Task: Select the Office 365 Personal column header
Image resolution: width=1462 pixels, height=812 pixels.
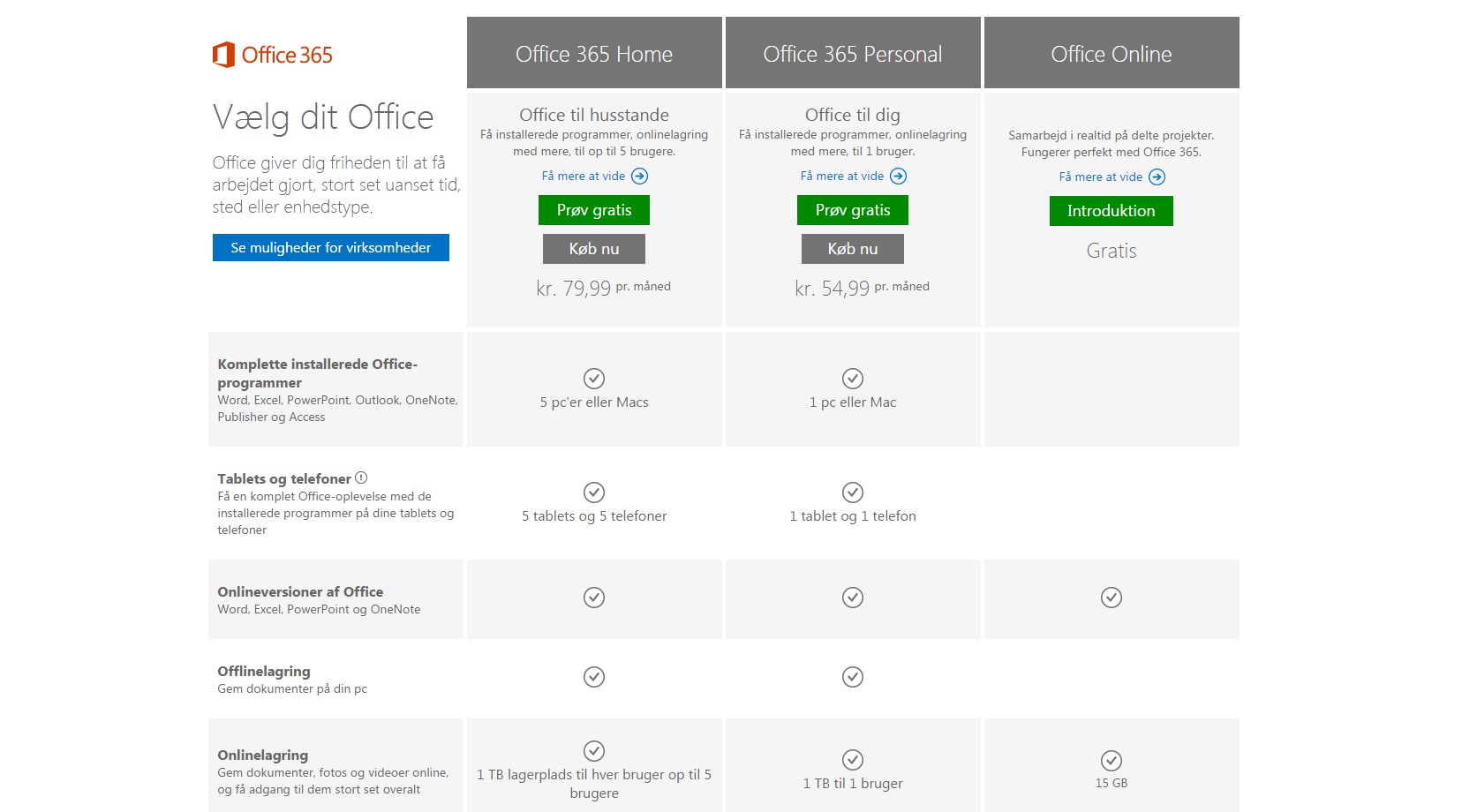Action: click(853, 54)
